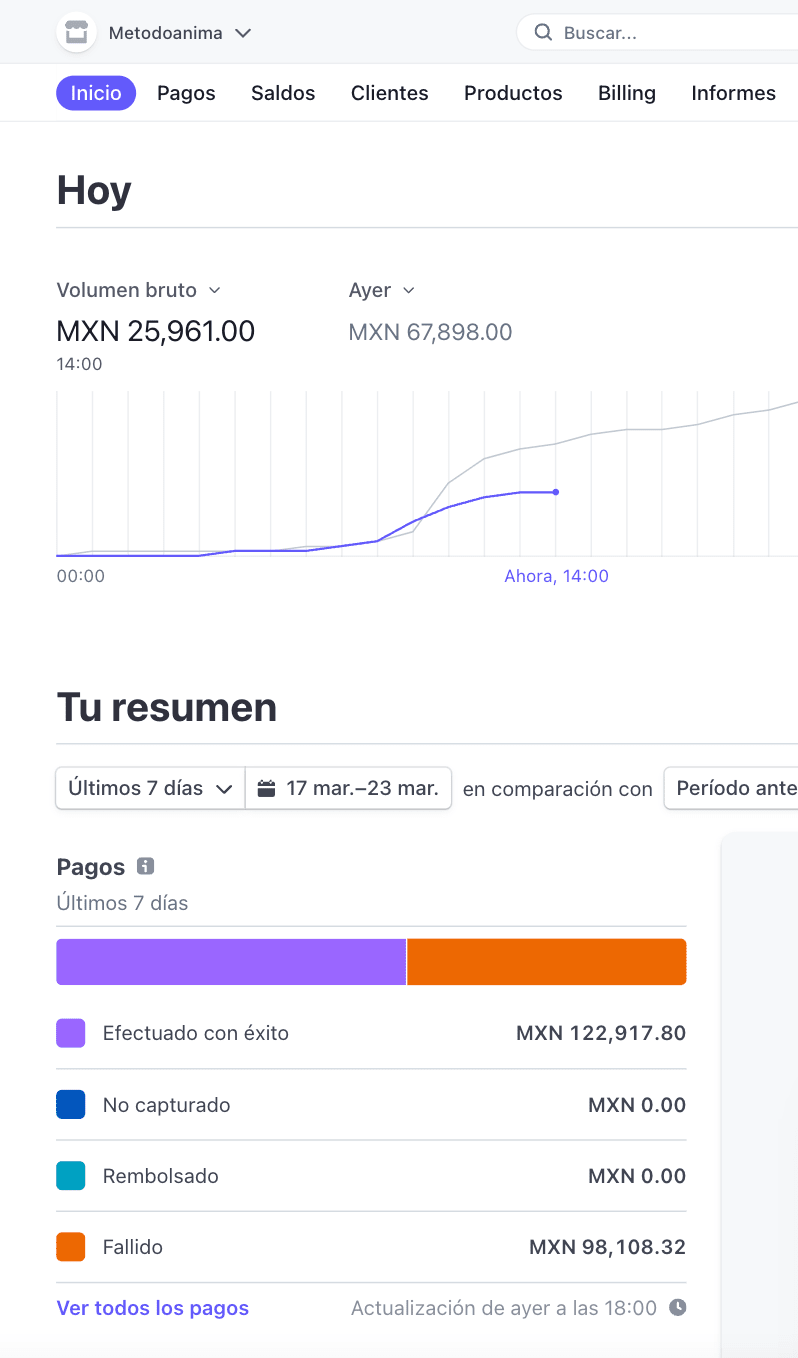
Task: Click the Ahora, 14:00 chart label
Action: [x=556, y=576]
